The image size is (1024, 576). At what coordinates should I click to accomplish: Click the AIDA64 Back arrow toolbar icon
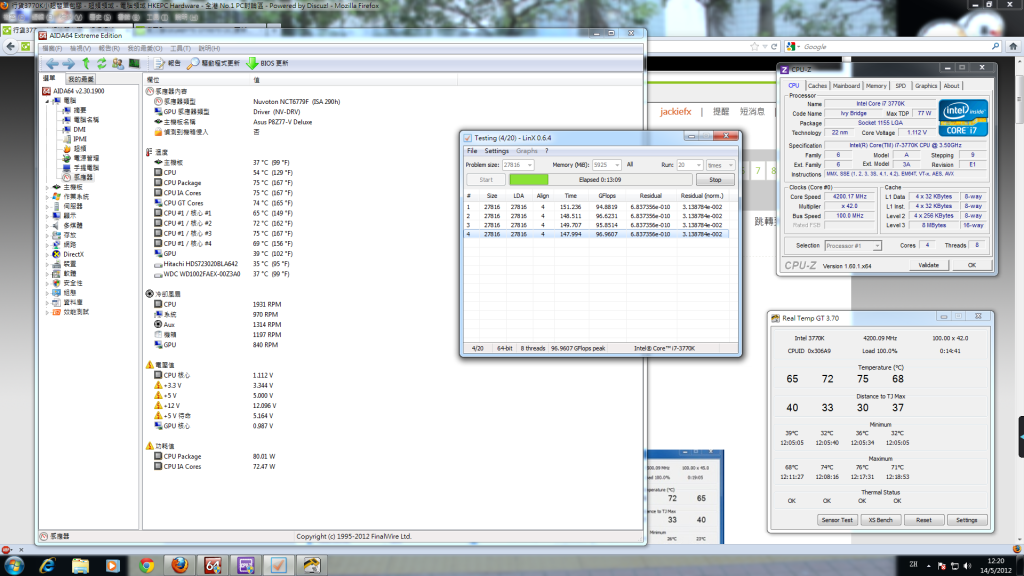(x=52, y=63)
